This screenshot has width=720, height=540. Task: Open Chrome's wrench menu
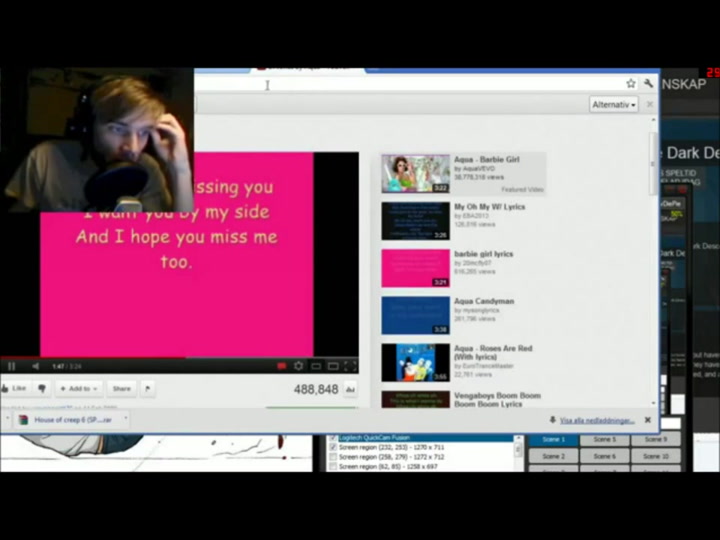[648, 84]
